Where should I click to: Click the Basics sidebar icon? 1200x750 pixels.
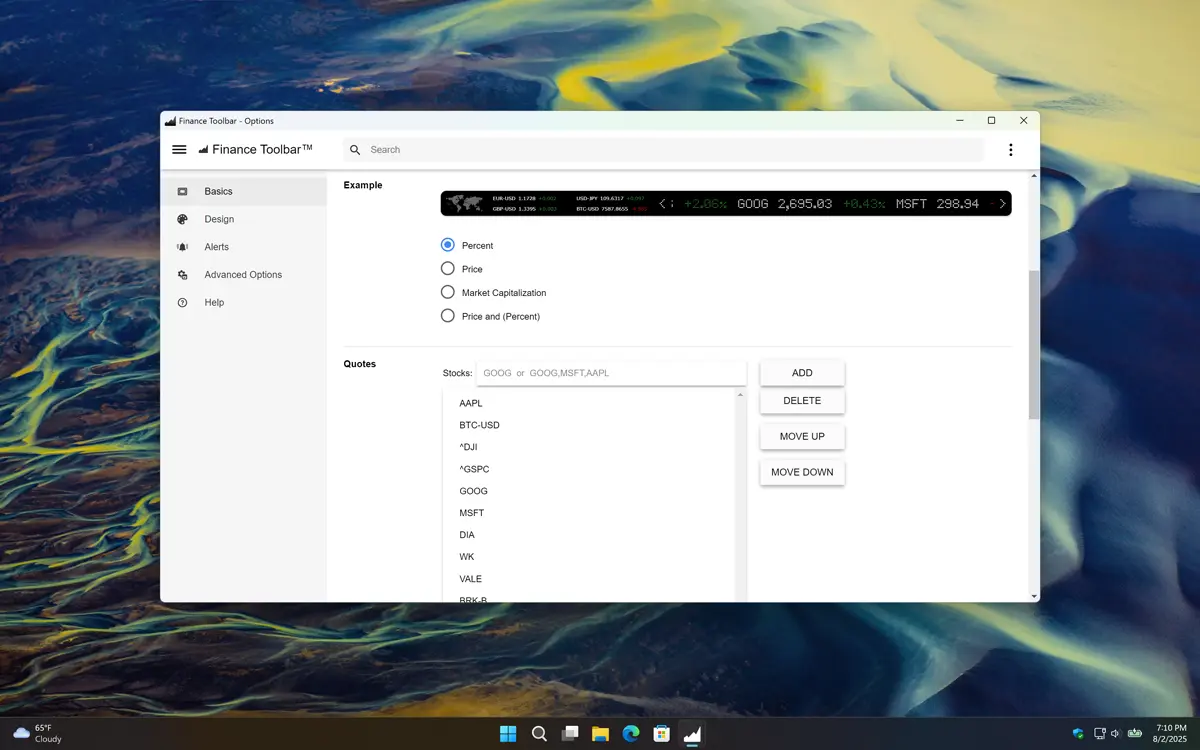tap(182, 191)
